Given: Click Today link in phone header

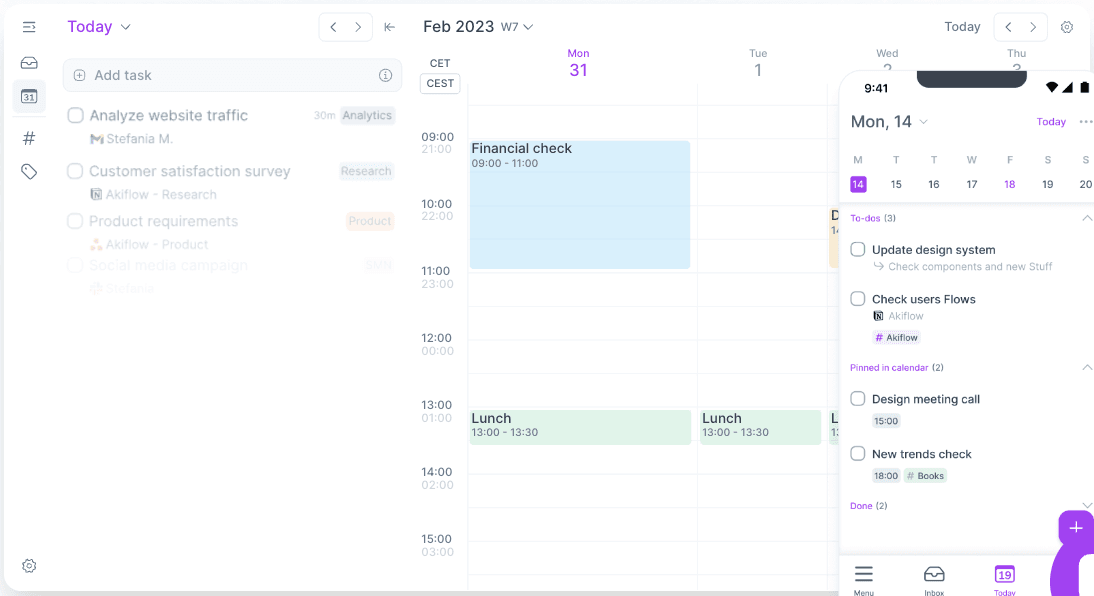Looking at the screenshot, I should point(1051,121).
